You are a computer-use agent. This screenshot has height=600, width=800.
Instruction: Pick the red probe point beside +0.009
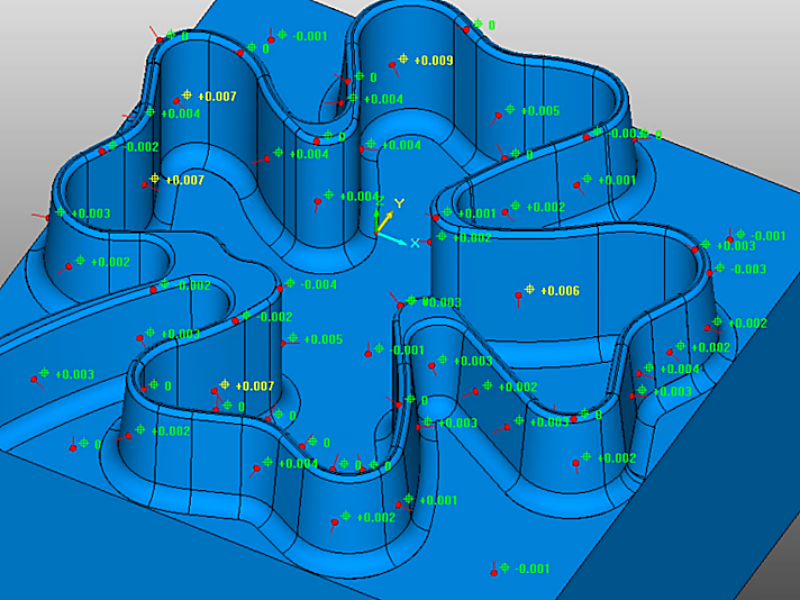pos(392,65)
